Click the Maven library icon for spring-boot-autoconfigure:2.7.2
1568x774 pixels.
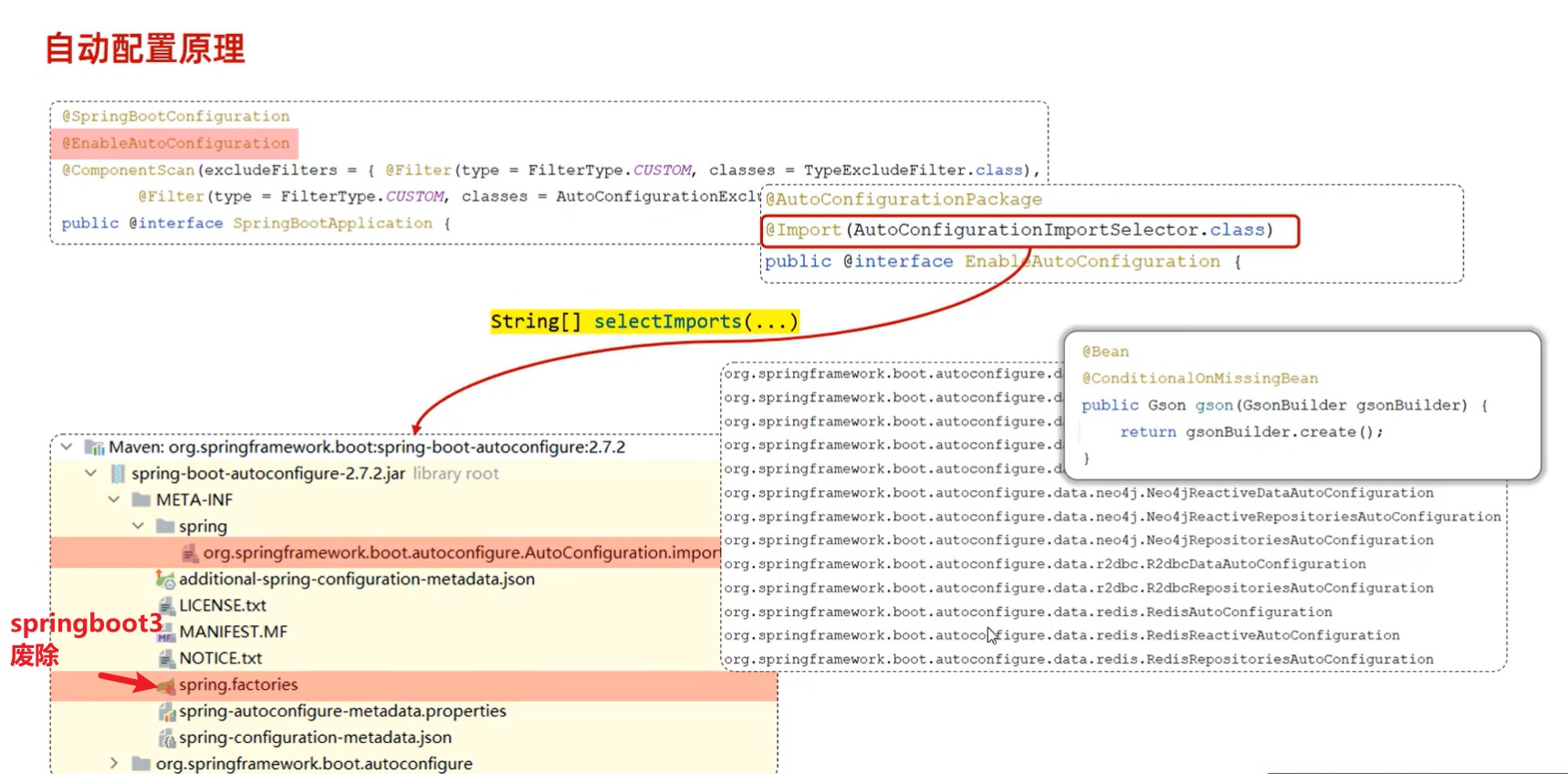pos(94,447)
